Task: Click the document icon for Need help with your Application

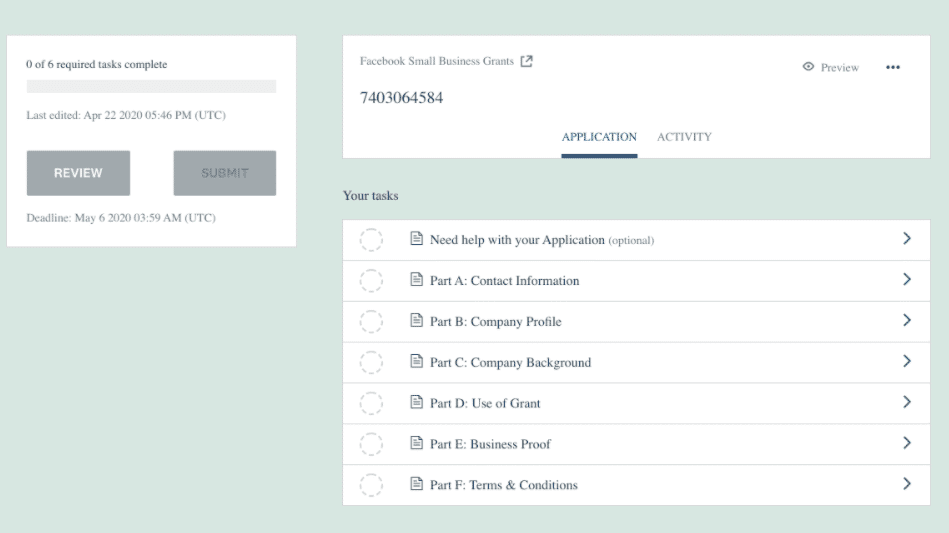Action: pos(416,238)
